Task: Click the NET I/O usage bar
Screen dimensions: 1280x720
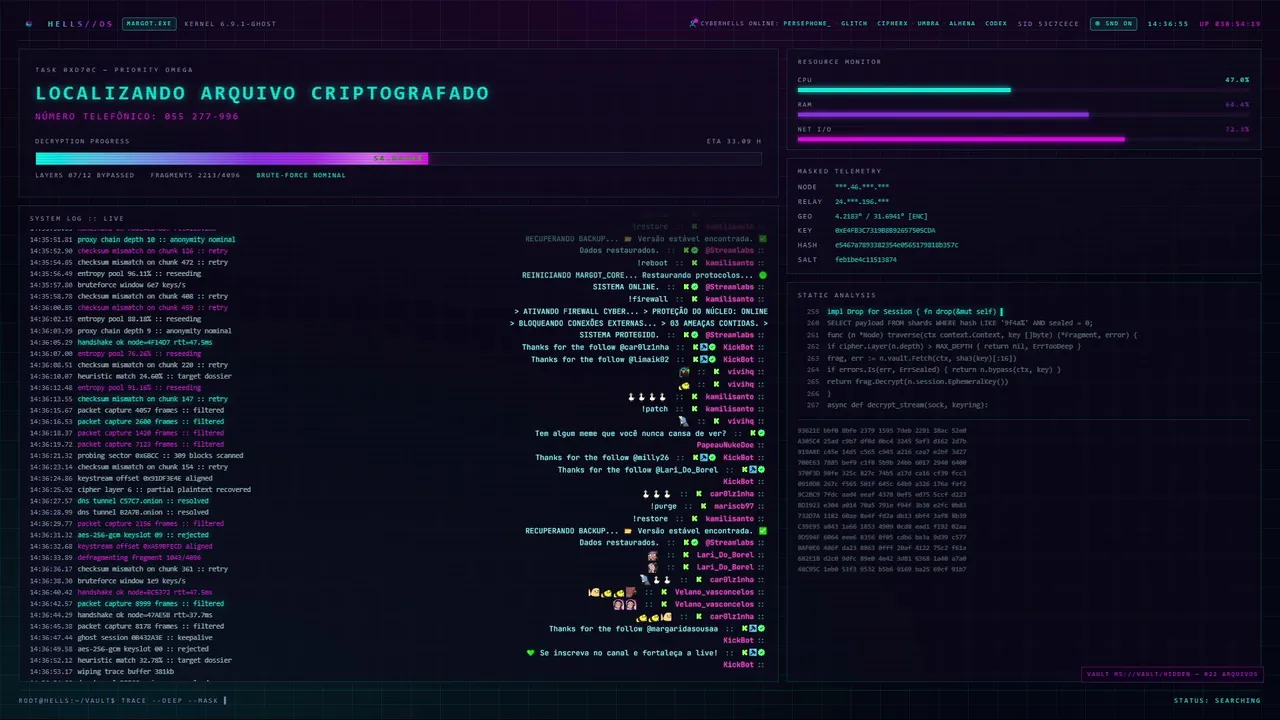Action: (1023, 139)
